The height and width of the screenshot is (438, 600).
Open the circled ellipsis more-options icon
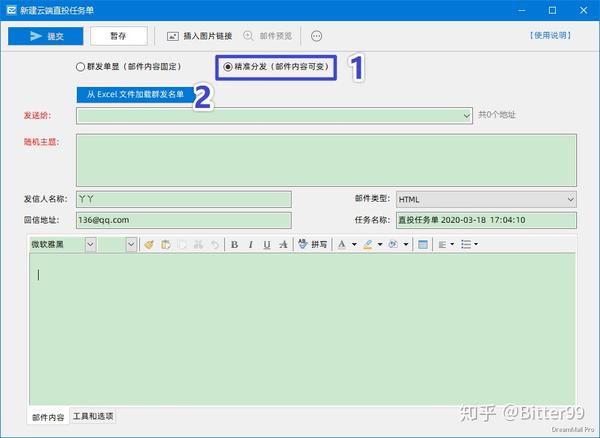pyautogui.click(x=316, y=36)
